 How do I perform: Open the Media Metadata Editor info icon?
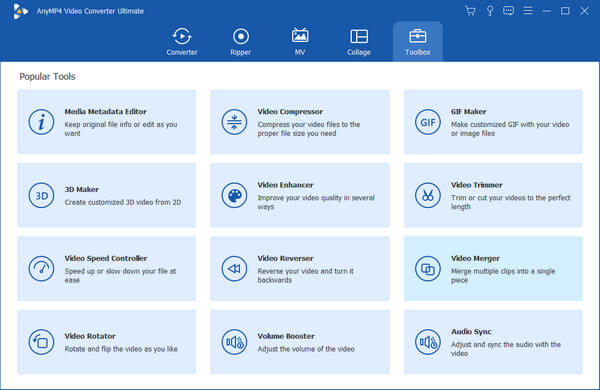click(41, 122)
